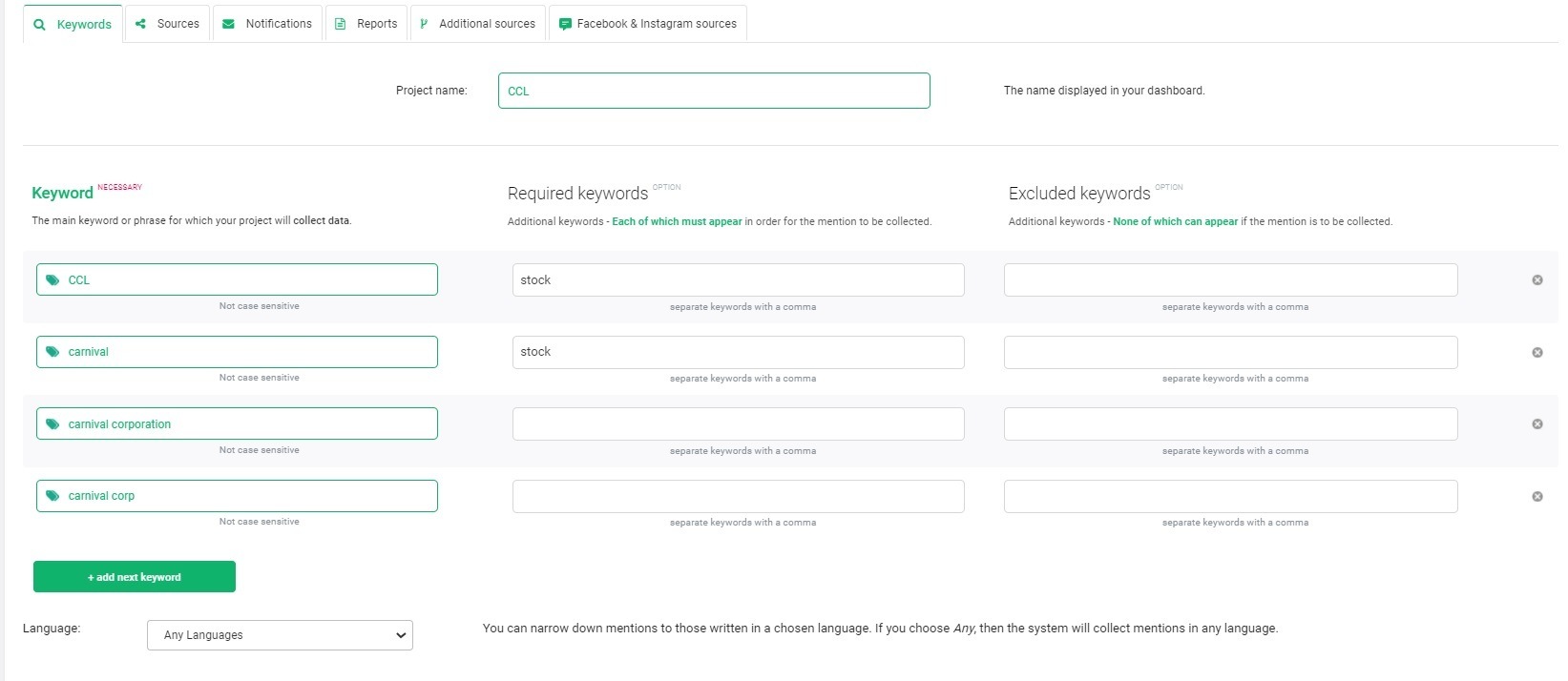Click the 'Project name:' label
This screenshot has height=681, width=1568.
pyautogui.click(x=431, y=91)
